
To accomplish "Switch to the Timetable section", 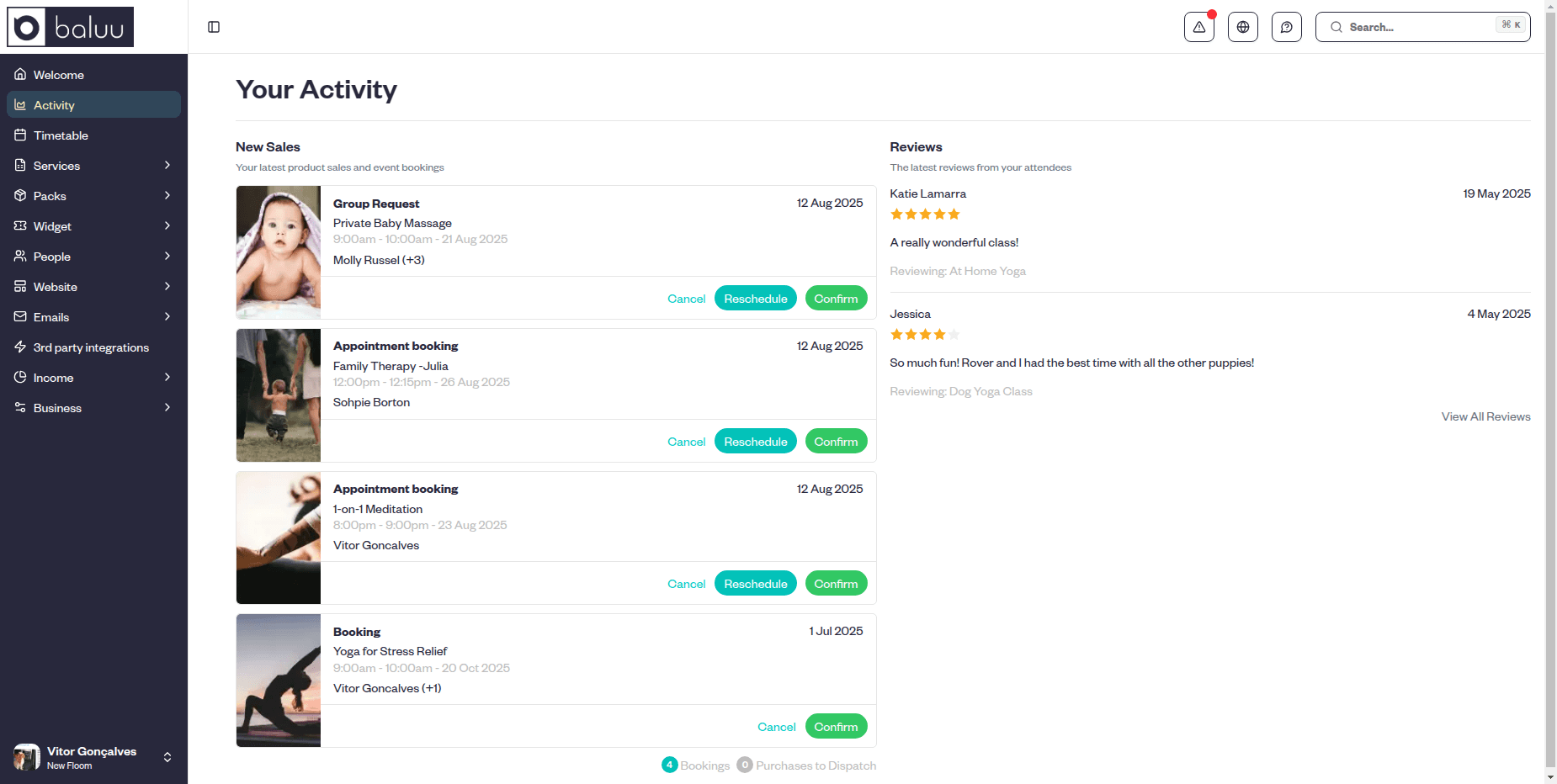I will [x=60, y=135].
